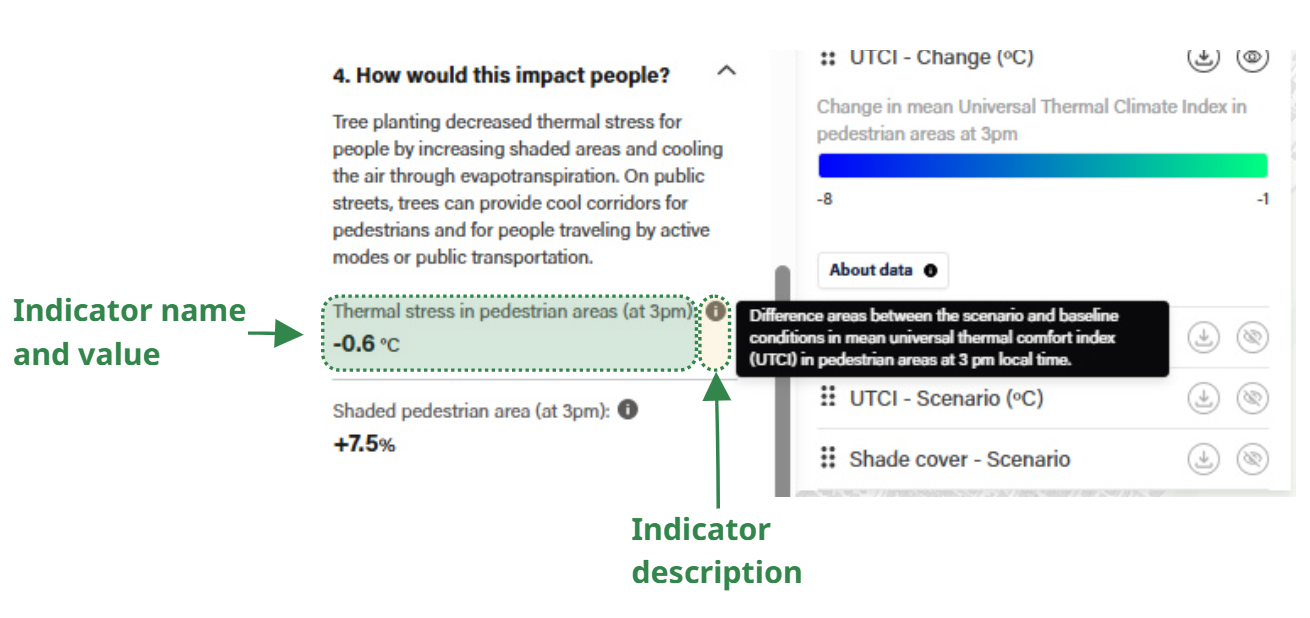Hide the UTCI - Change layer
The height and width of the screenshot is (618, 1310).
click(x=1252, y=58)
